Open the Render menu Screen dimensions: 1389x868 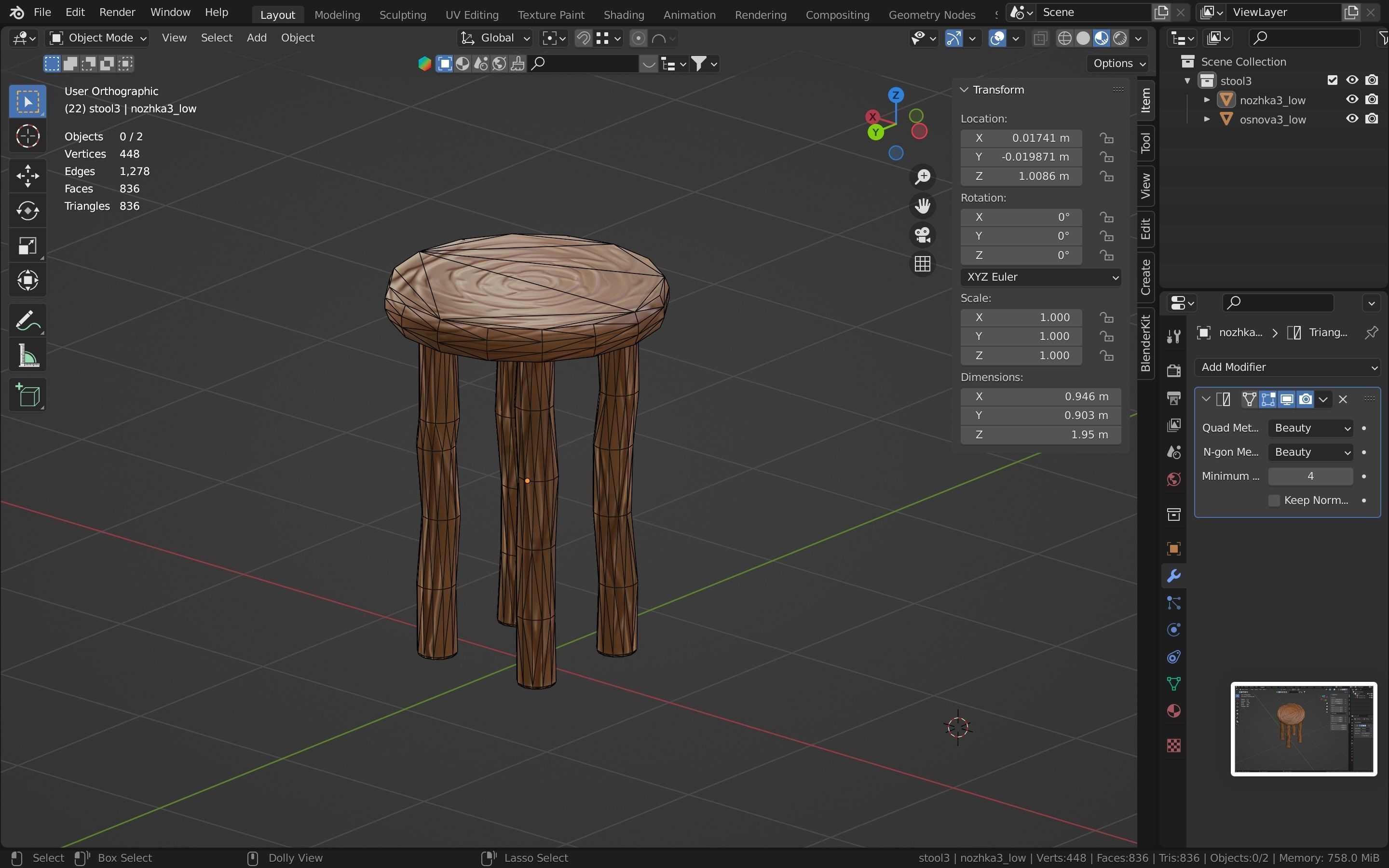click(117, 12)
